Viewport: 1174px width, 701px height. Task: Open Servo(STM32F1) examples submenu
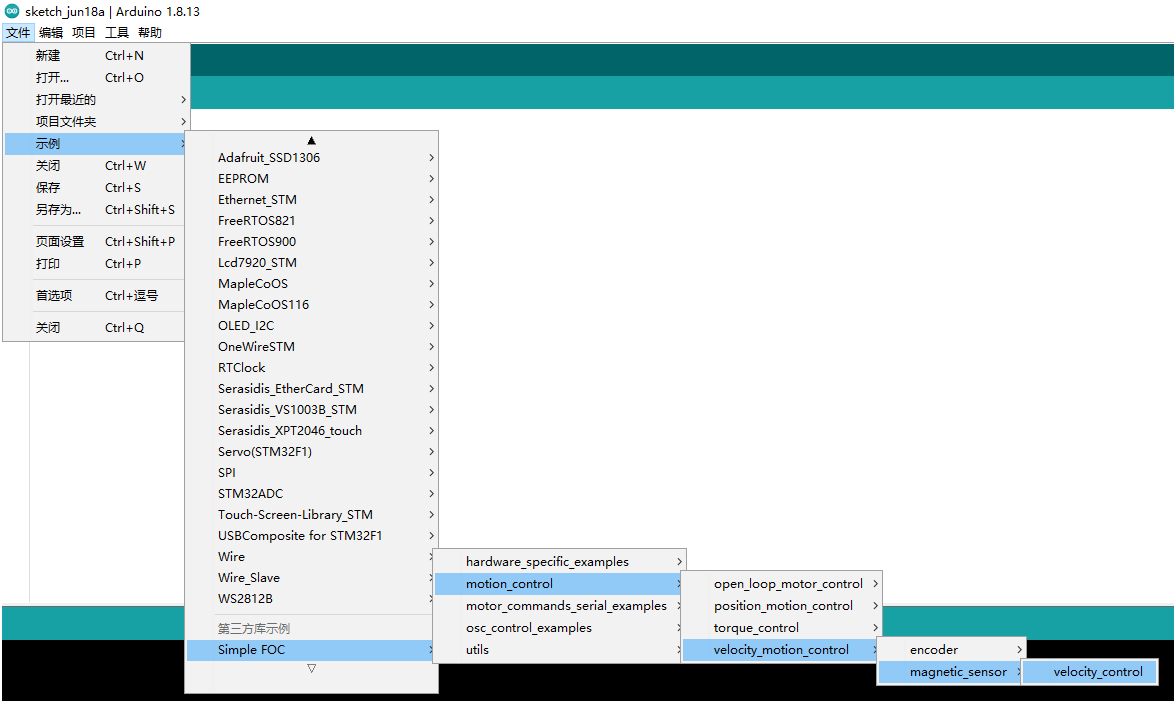pyautogui.click(x=311, y=451)
